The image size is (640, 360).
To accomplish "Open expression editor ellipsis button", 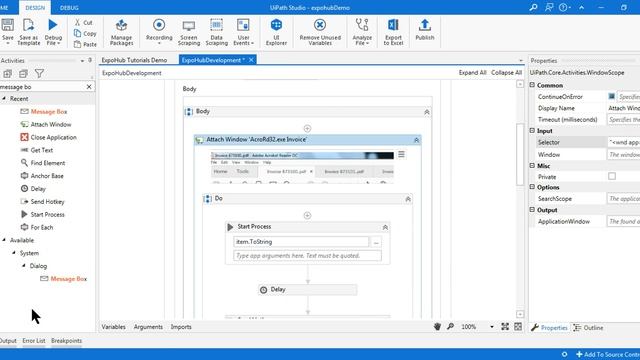I will (x=376, y=242).
